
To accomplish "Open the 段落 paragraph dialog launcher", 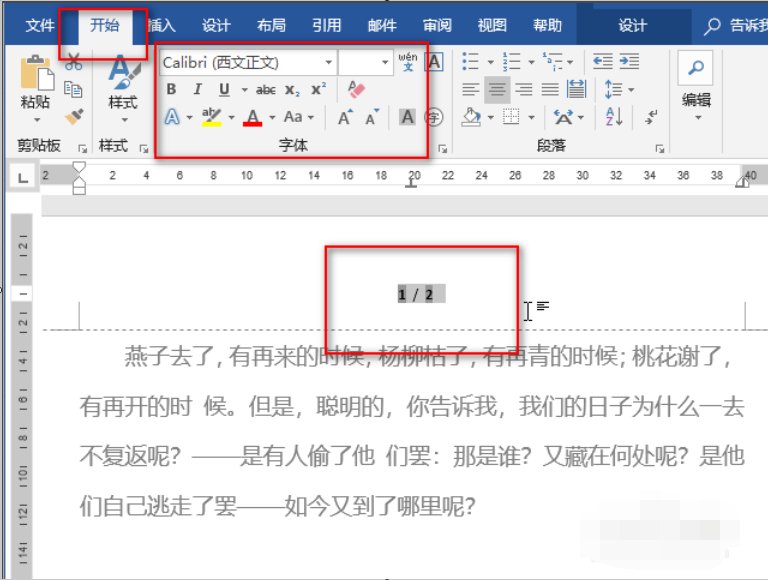I will pos(659,148).
